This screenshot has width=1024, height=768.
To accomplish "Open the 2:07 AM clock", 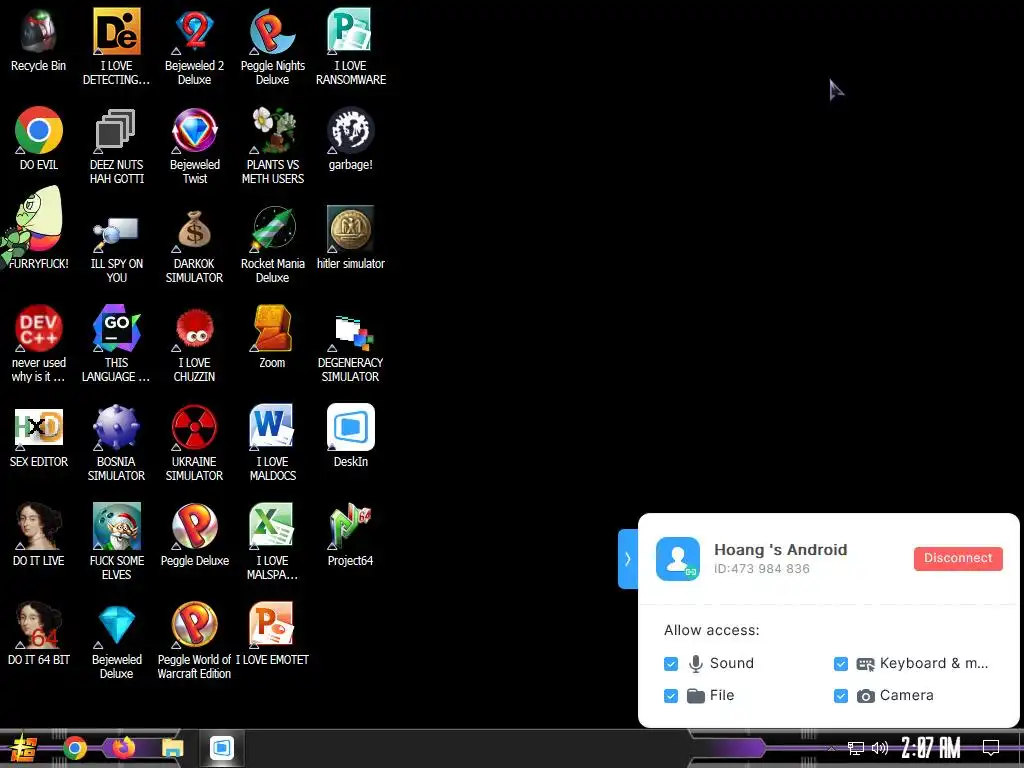I will tap(931, 748).
